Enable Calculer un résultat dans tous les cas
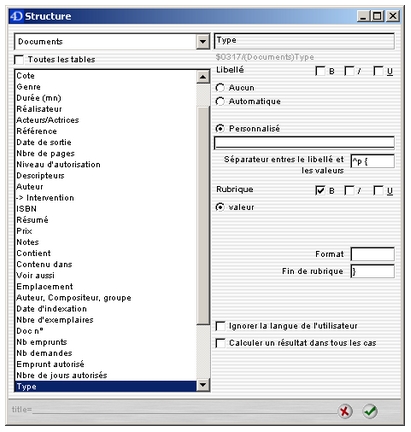 pos(220,343)
